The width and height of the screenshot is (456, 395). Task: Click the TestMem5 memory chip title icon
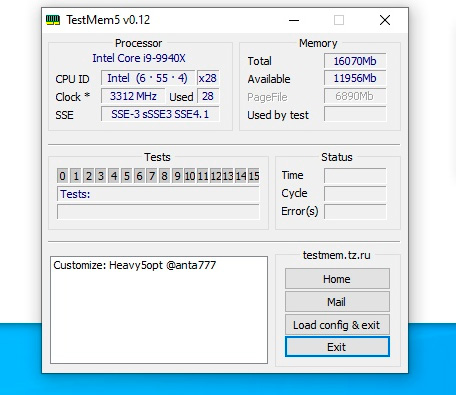pos(53,20)
